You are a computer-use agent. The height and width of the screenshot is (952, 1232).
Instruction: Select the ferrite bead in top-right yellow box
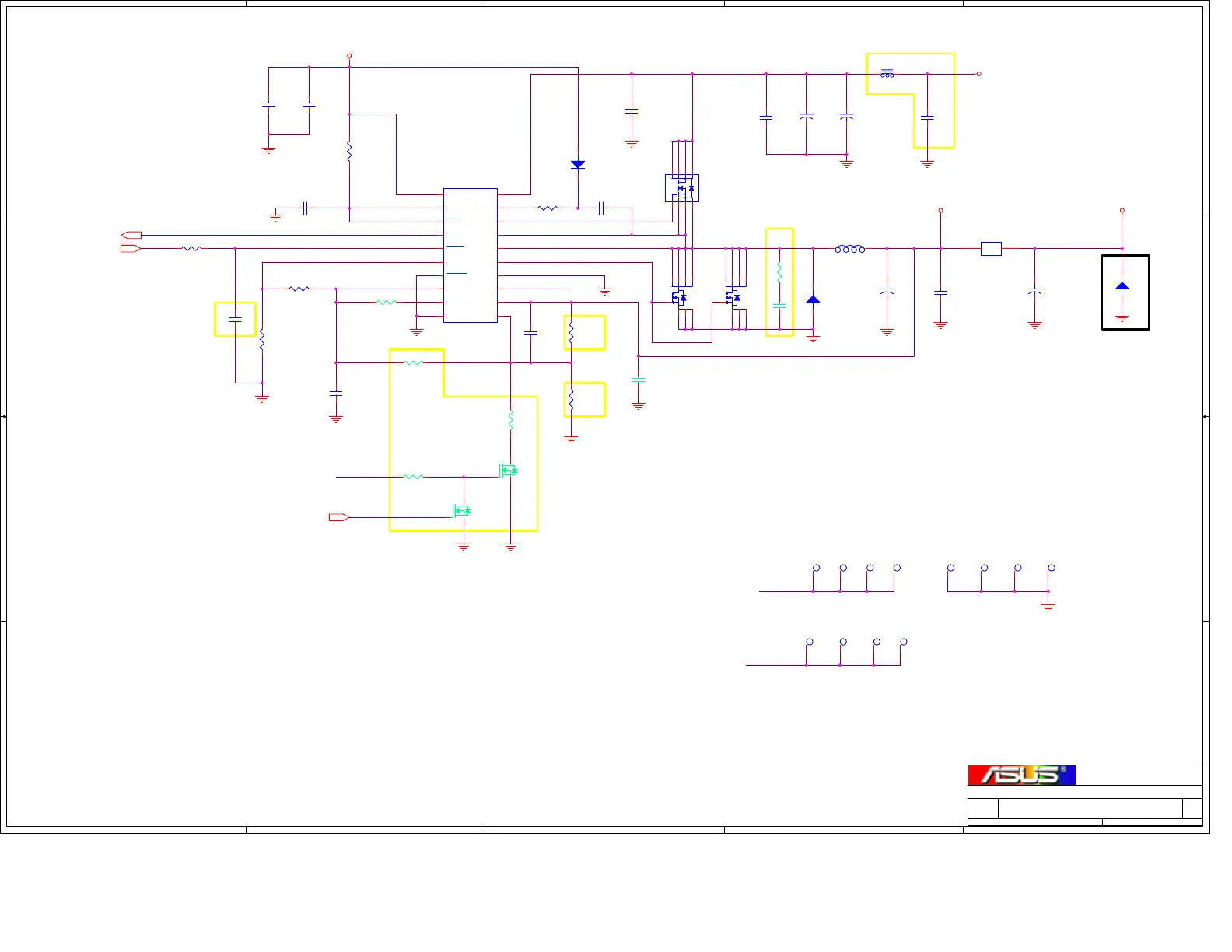(887, 74)
